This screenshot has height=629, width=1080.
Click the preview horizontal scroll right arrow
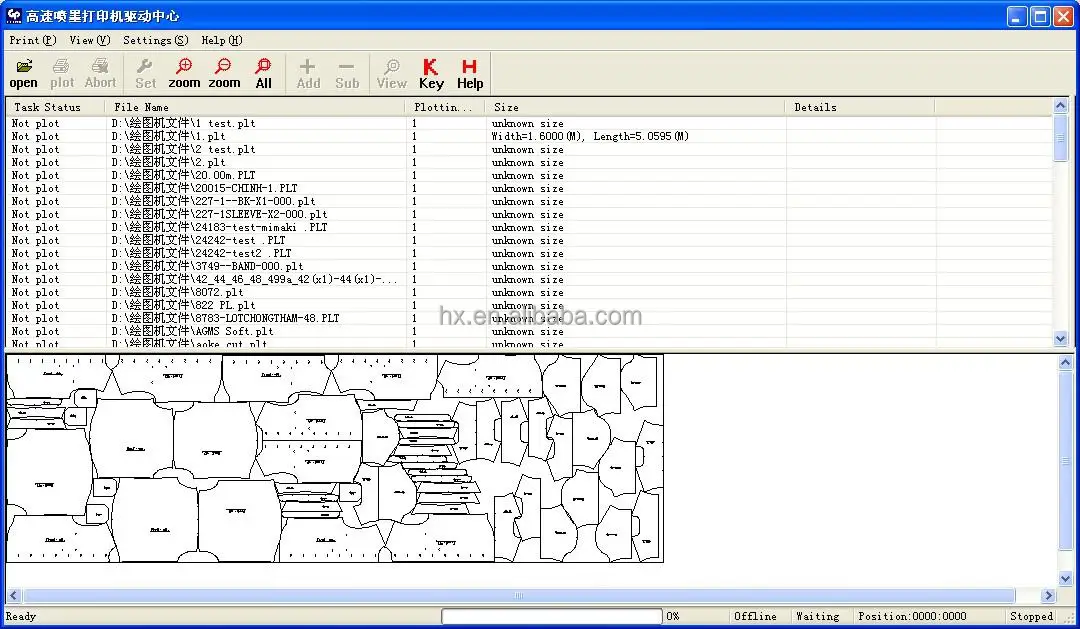click(x=1049, y=595)
